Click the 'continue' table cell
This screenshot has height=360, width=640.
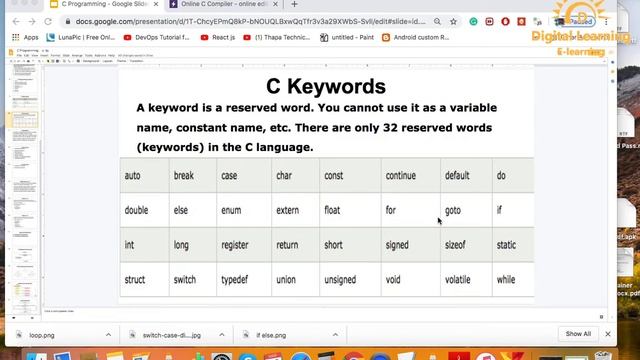click(411, 176)
